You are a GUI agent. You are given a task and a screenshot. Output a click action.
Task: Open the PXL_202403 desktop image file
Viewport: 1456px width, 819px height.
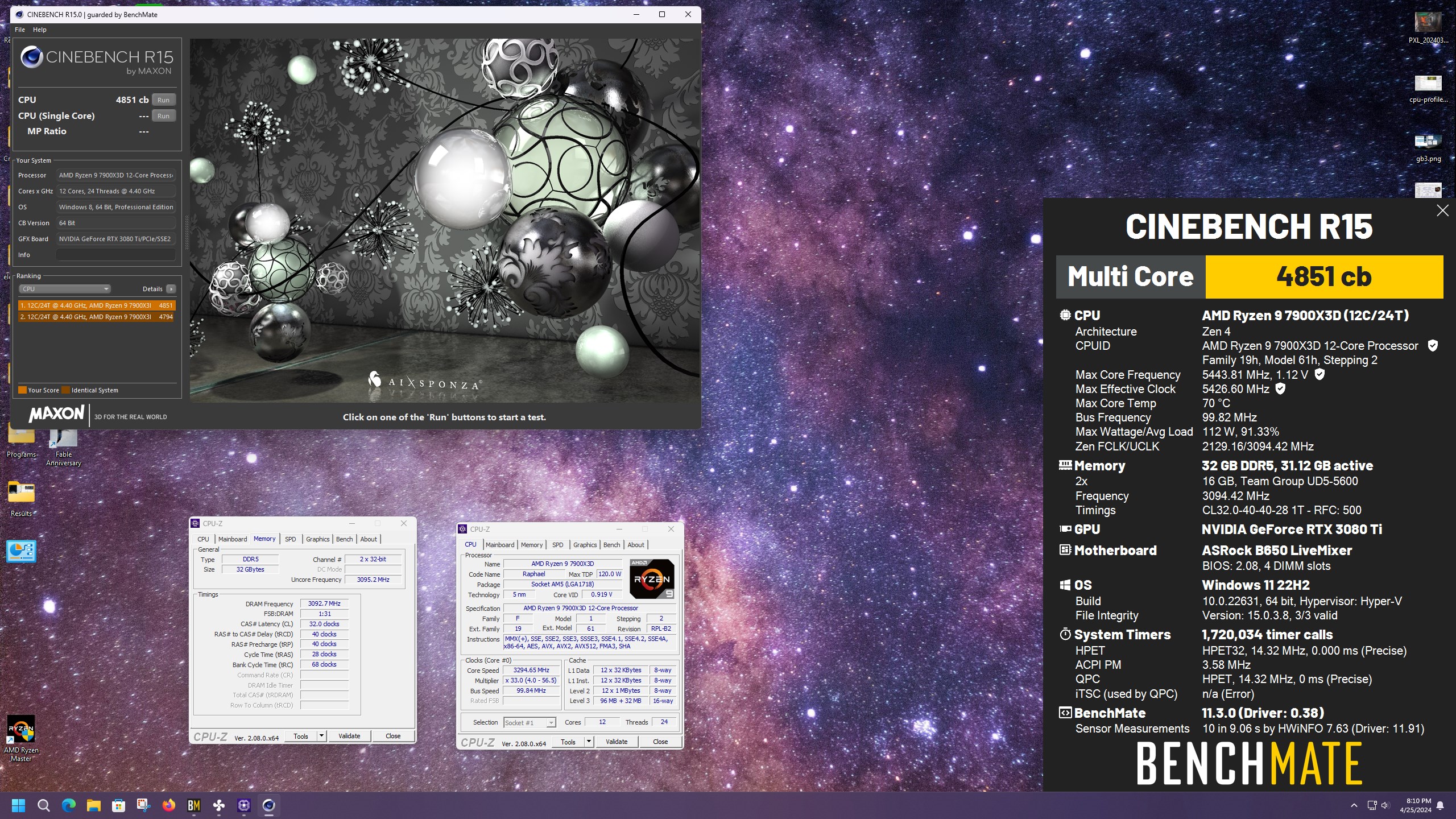(x=1428, y=27)
